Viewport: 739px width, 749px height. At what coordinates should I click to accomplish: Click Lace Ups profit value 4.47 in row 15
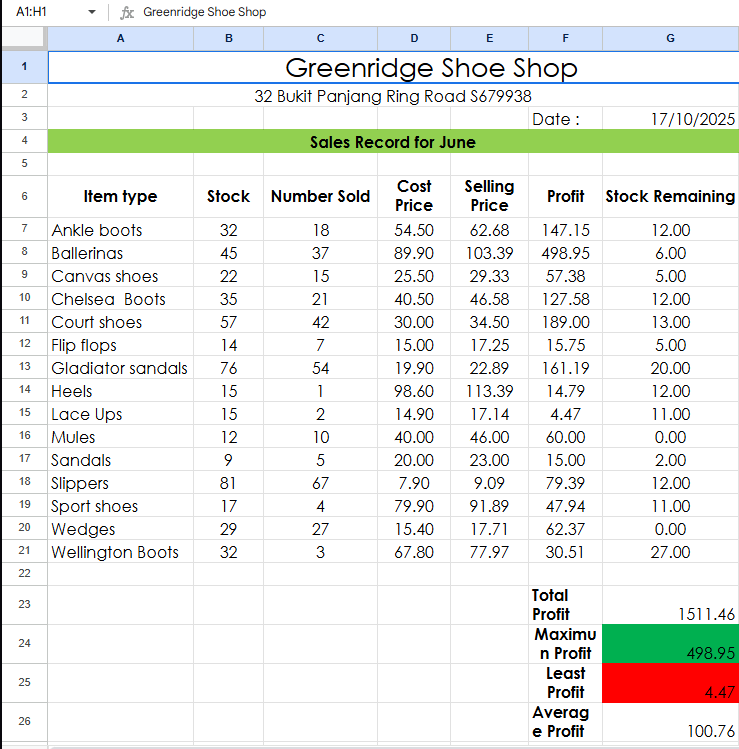point(565,413)
